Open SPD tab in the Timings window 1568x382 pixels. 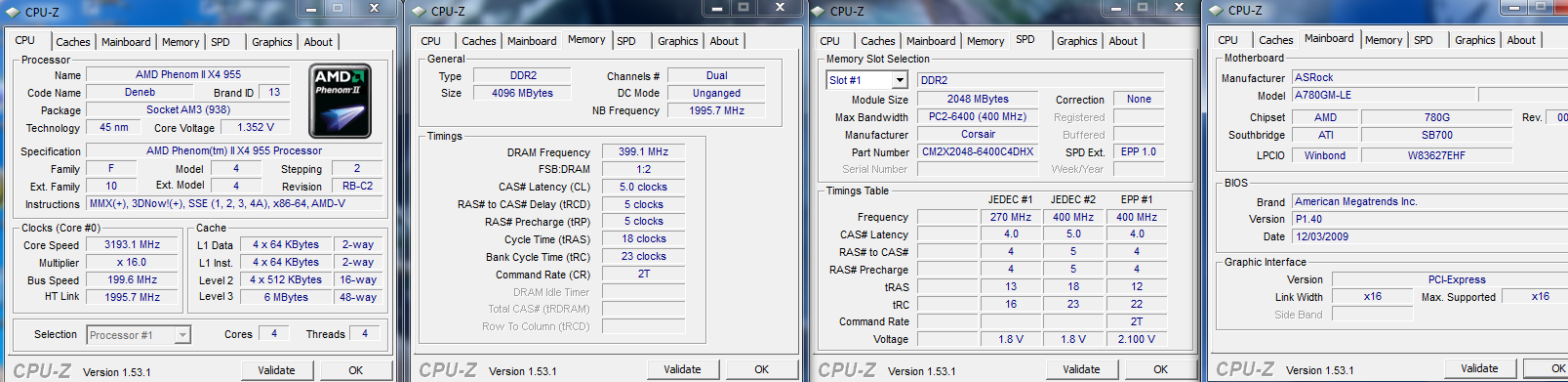tap(626, 41)
